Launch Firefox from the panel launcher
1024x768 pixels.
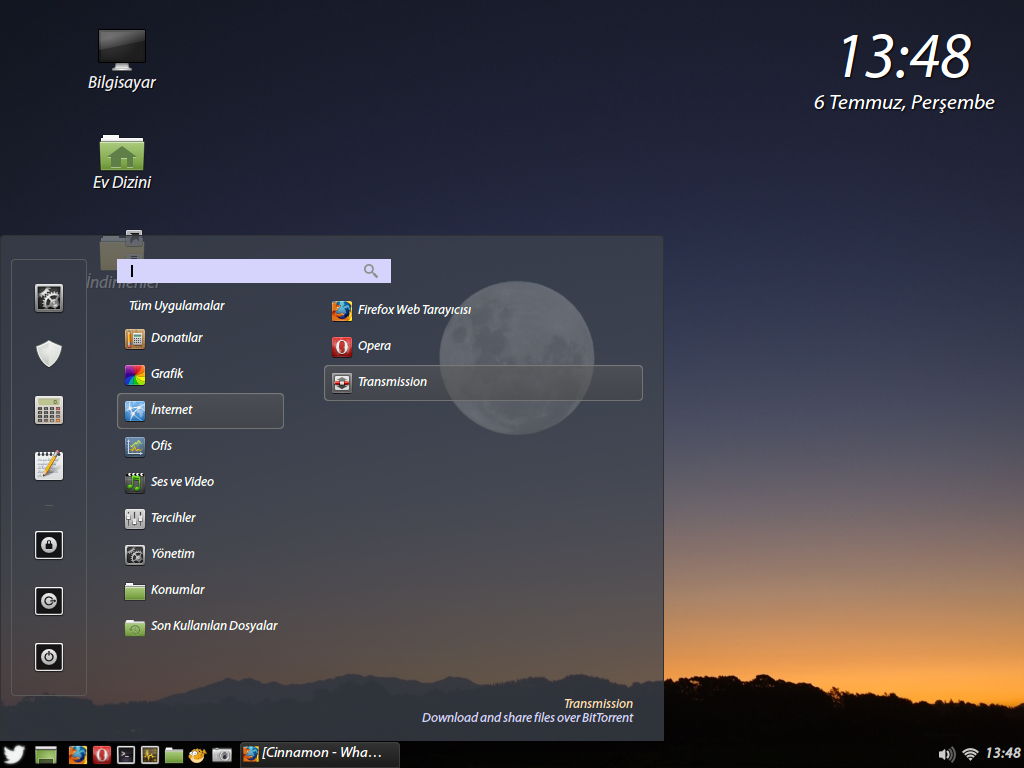click(78, 755)
